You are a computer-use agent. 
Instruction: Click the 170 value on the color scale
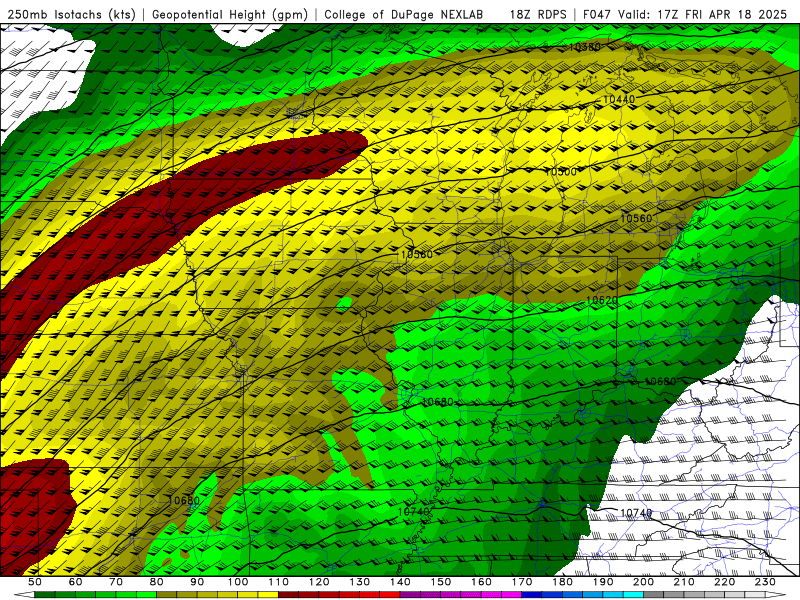coord(522,582)
